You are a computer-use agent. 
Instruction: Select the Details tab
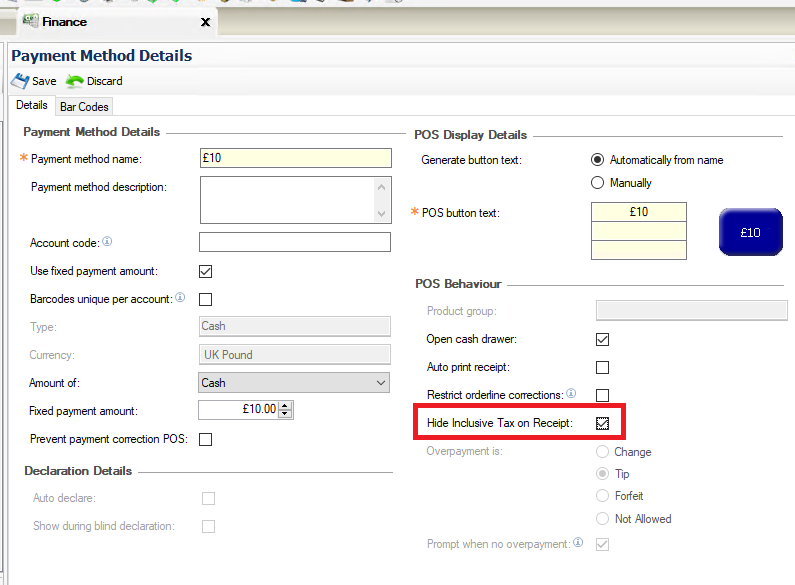tap(32, 105)
